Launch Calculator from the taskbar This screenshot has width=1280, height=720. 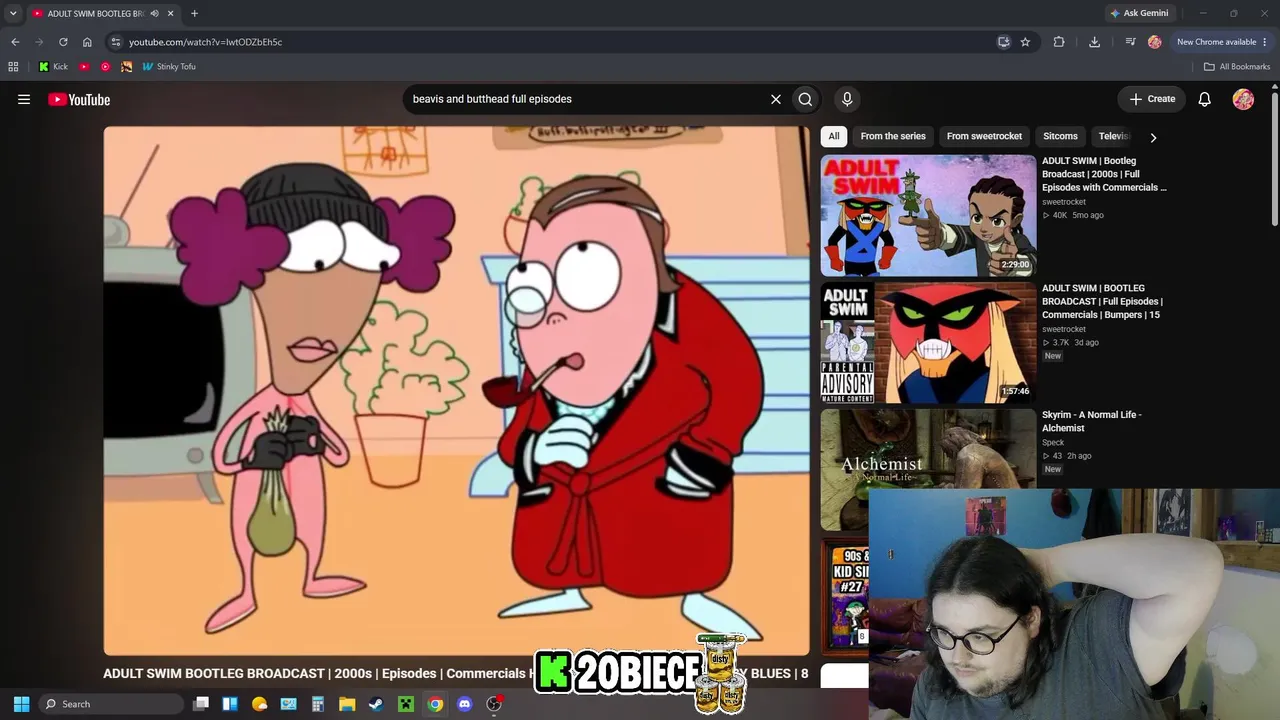[318, 704]
